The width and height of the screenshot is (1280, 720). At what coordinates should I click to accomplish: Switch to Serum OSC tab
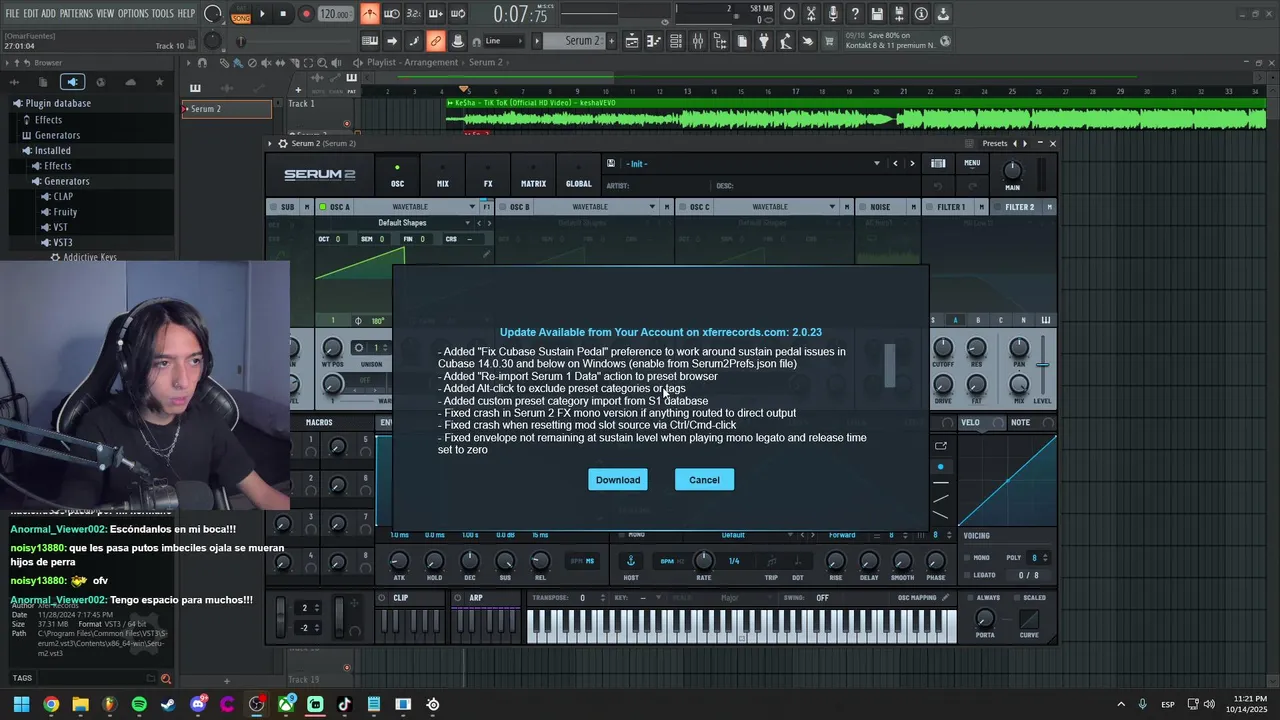click(397, 177)
